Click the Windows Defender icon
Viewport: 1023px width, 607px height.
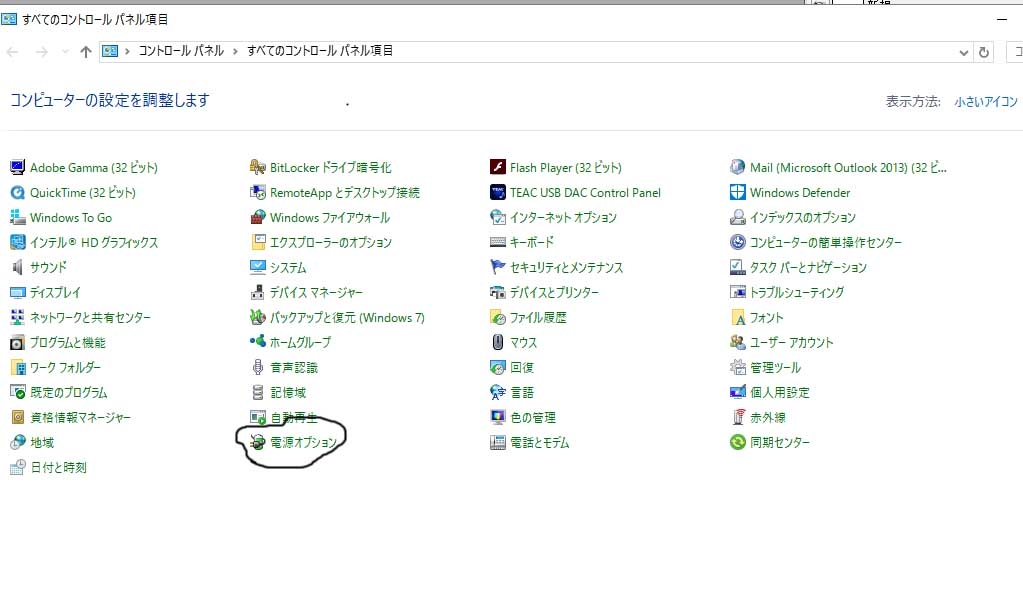pos(737,193)
